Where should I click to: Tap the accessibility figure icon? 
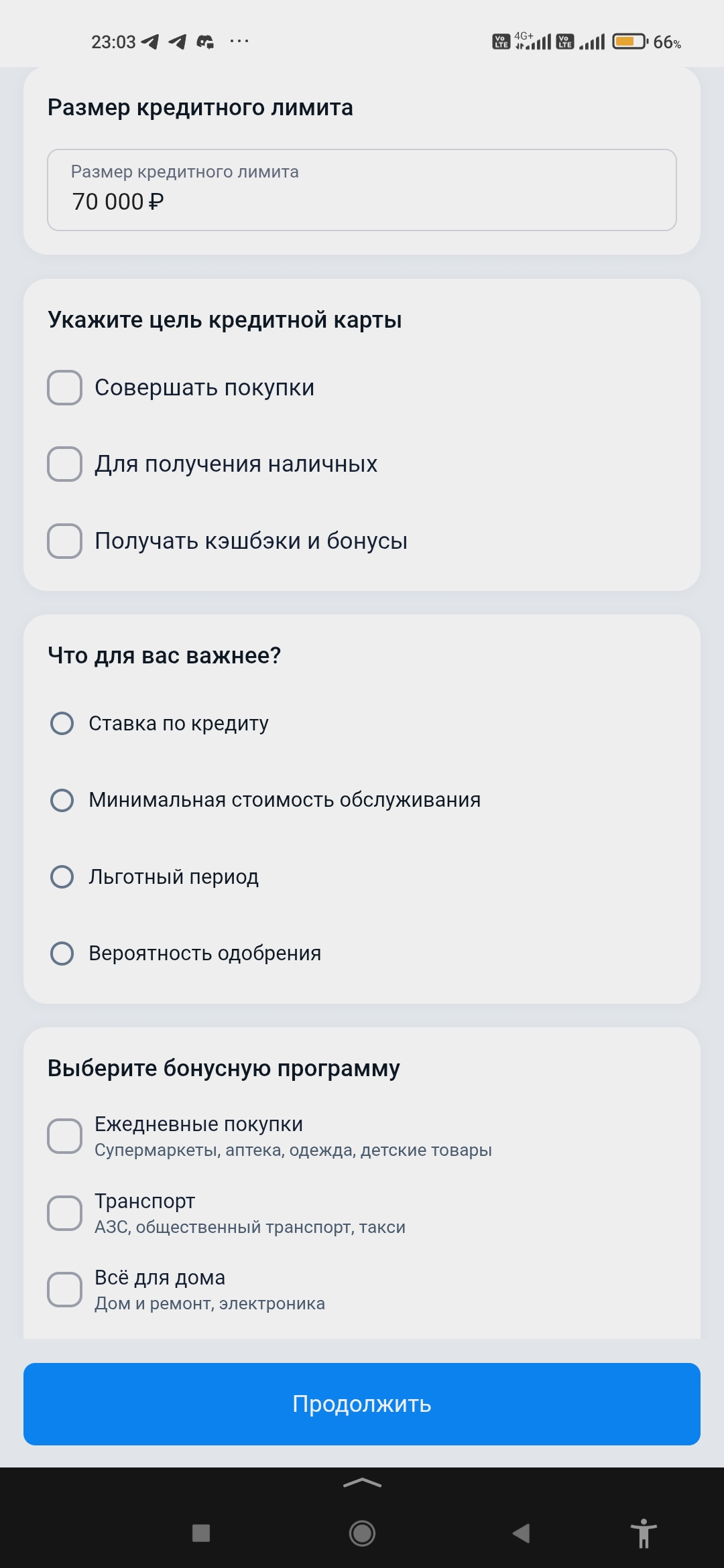[643, 1533]
